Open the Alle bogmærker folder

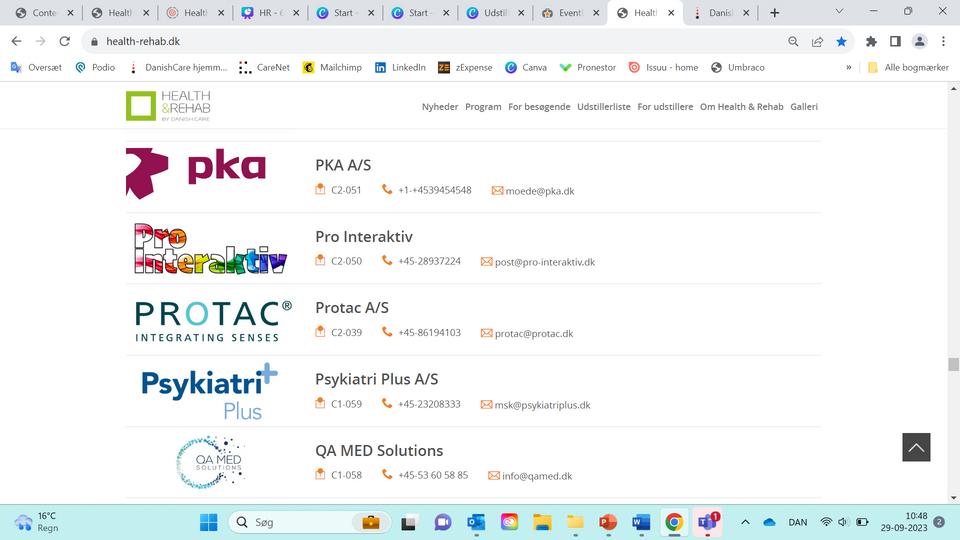point(909,67)
